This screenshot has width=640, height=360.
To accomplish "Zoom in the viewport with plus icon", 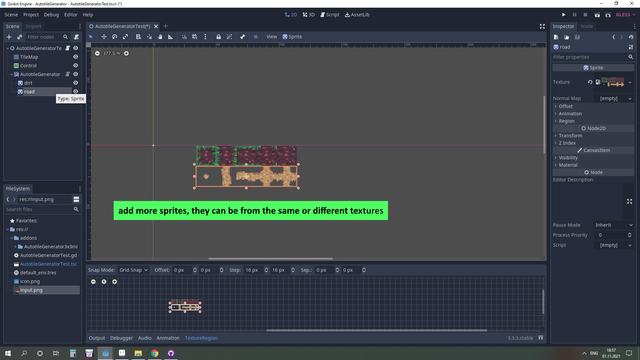I will coord(126,53).
